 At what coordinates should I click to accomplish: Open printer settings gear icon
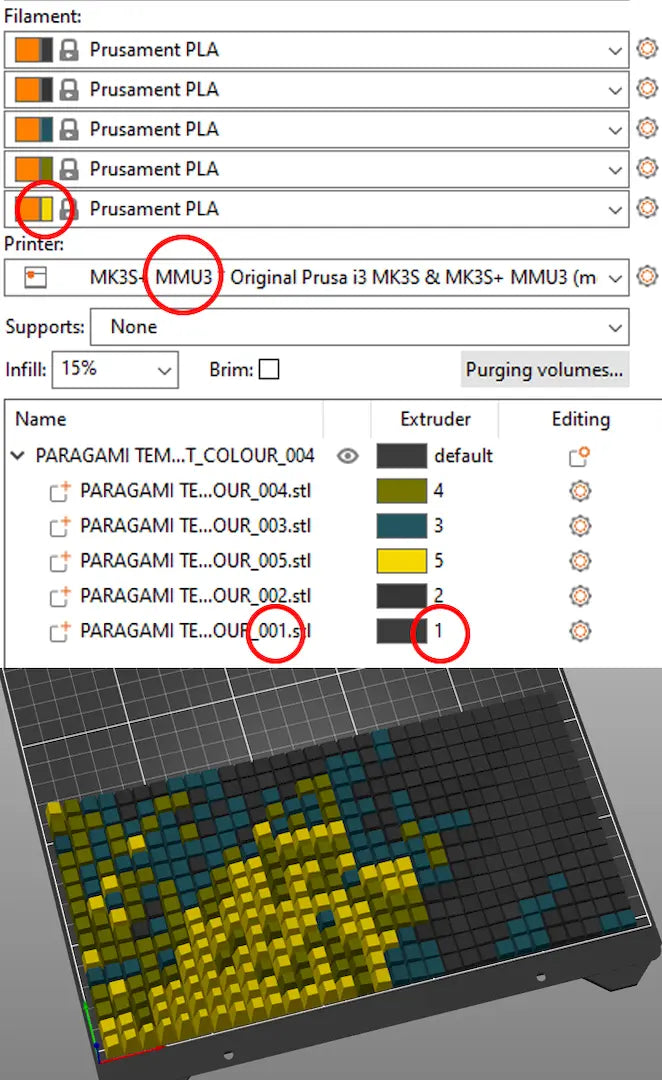pyautogui.click(x=646, y=277)
